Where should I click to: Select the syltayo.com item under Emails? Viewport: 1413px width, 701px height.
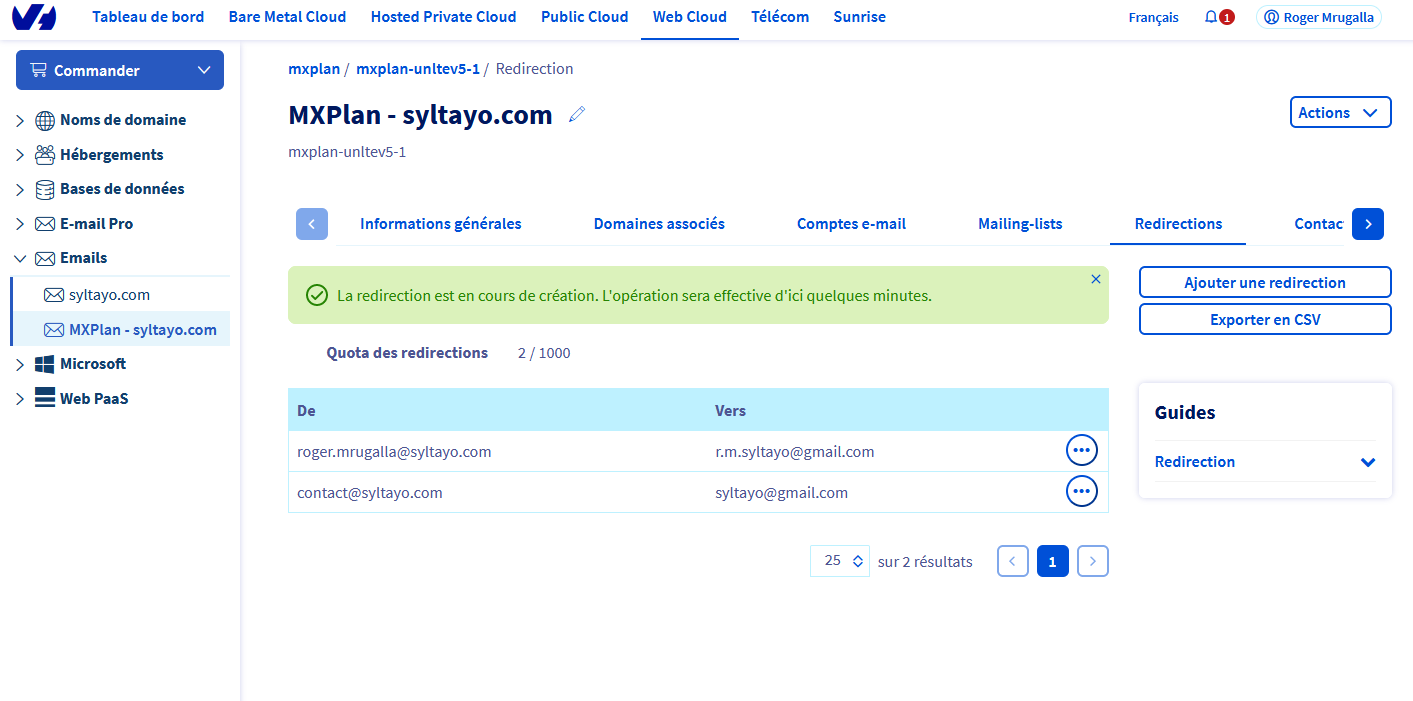coord(109,295)
